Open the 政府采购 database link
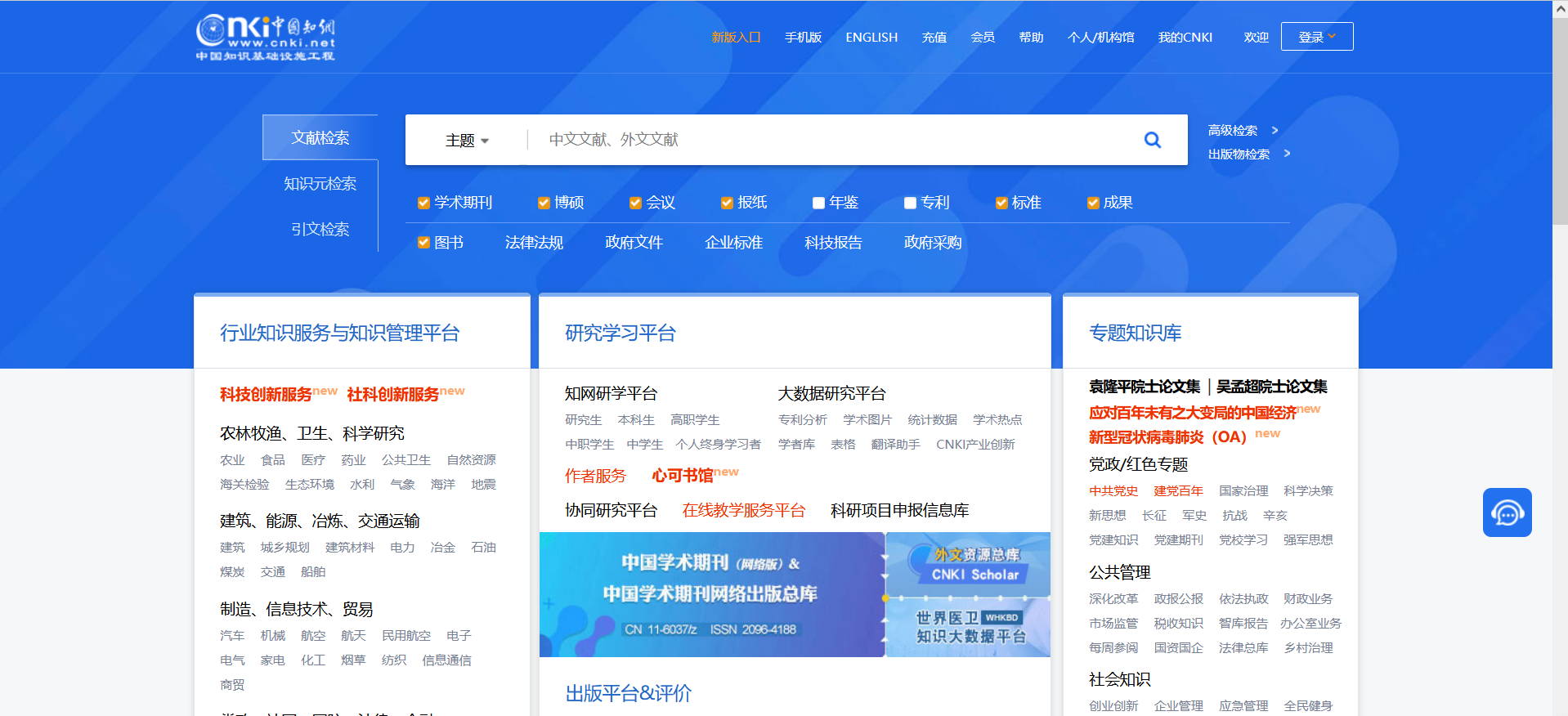Viewport: 1568px width, 716px height. [933, 243]
